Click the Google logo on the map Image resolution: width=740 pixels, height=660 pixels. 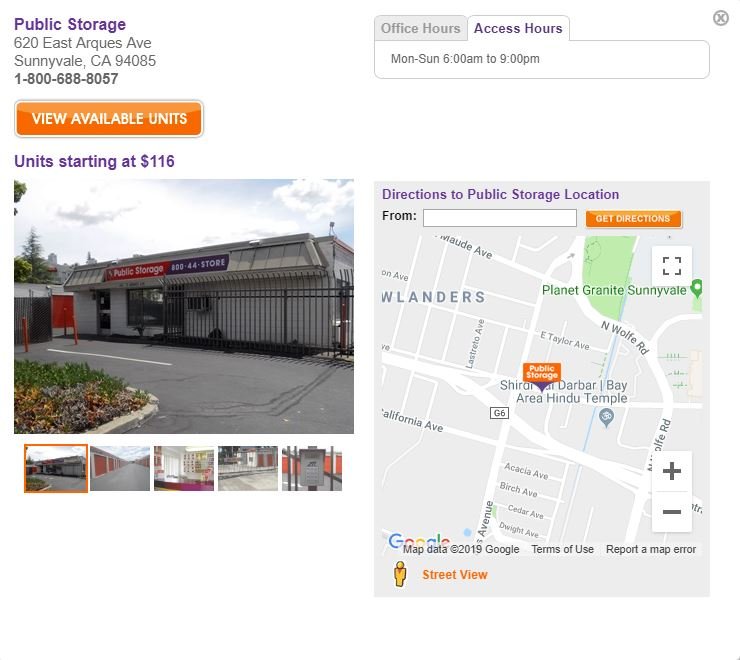coord(418,542)
